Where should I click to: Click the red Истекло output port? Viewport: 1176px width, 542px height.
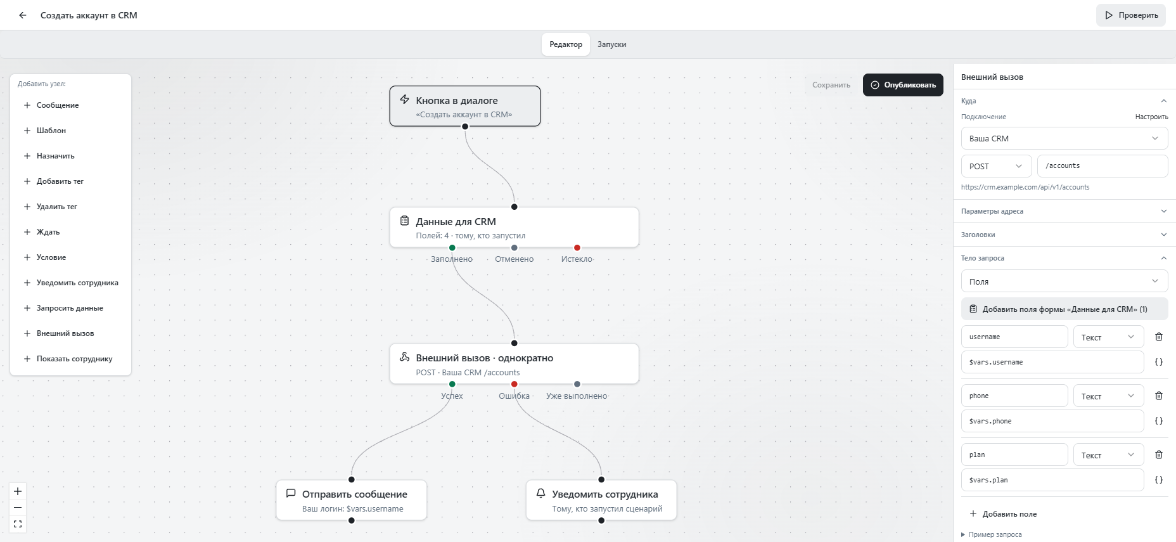pos(577,247)
